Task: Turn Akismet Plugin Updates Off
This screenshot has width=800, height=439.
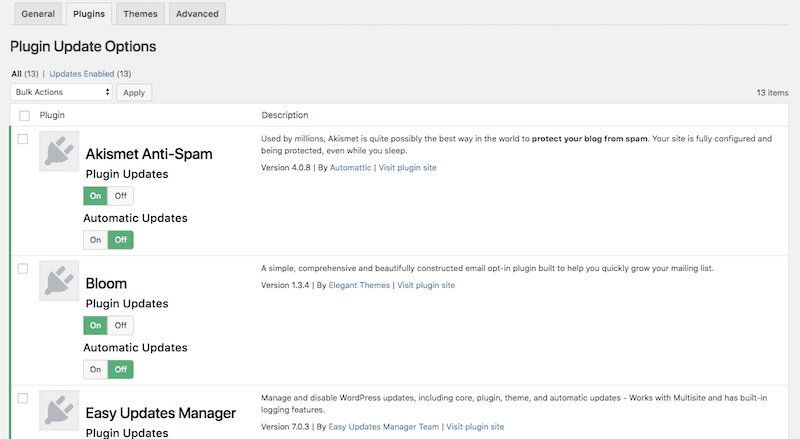Action: (x=120, y=196)
